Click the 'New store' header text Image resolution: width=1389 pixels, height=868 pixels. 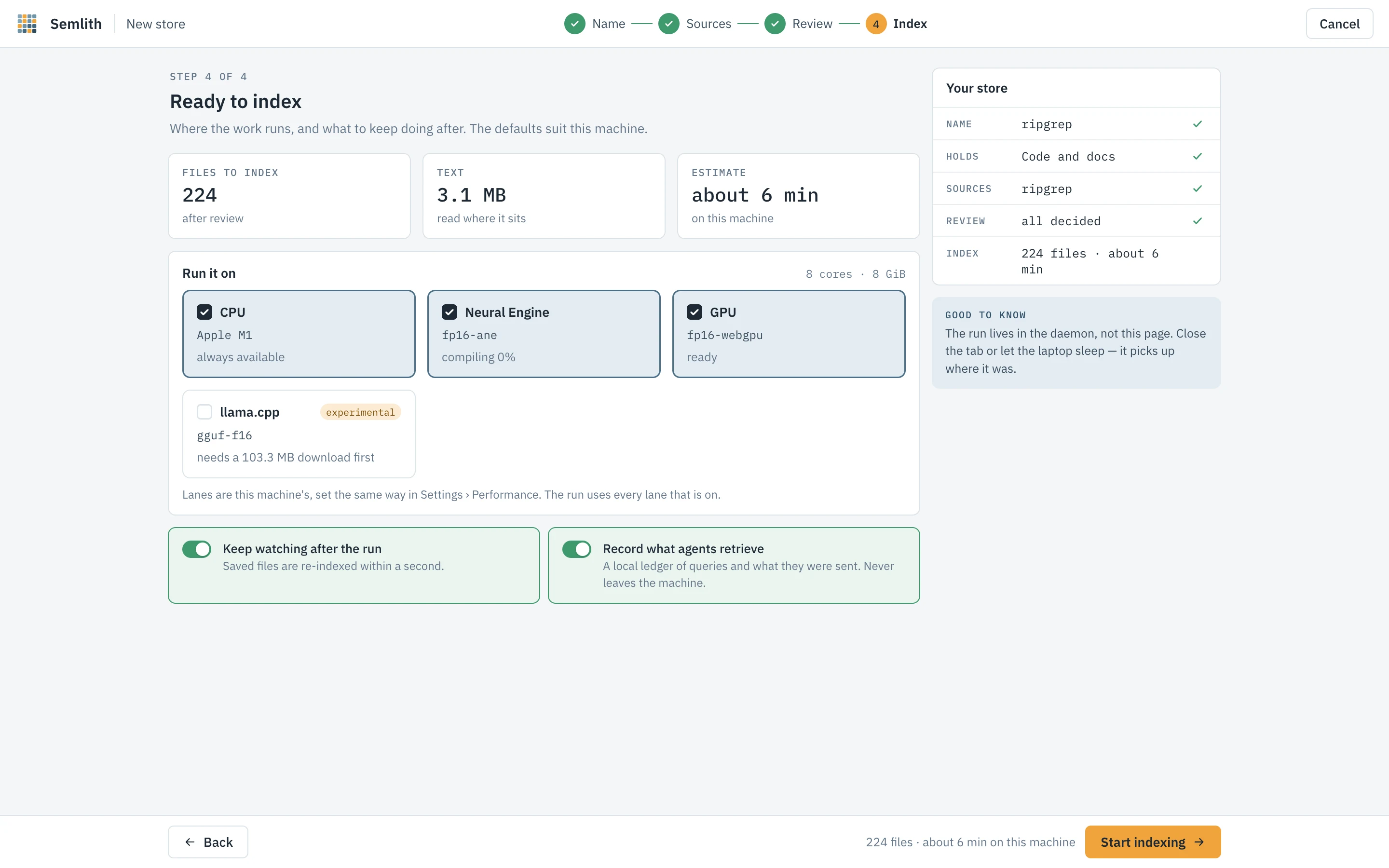[156, 24]
